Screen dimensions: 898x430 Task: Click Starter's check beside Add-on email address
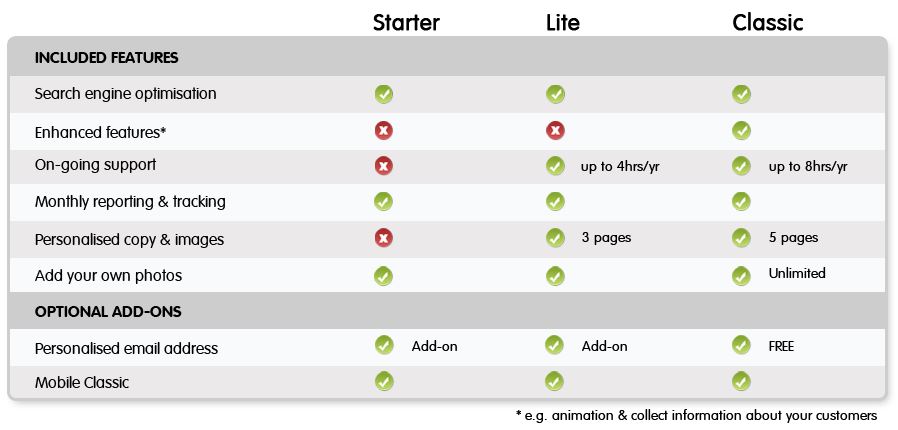pos(384,345)
